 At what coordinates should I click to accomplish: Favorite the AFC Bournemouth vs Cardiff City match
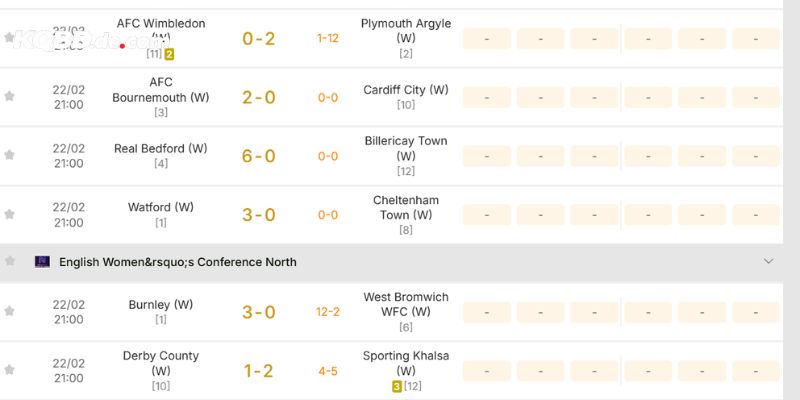click(10, 96)
